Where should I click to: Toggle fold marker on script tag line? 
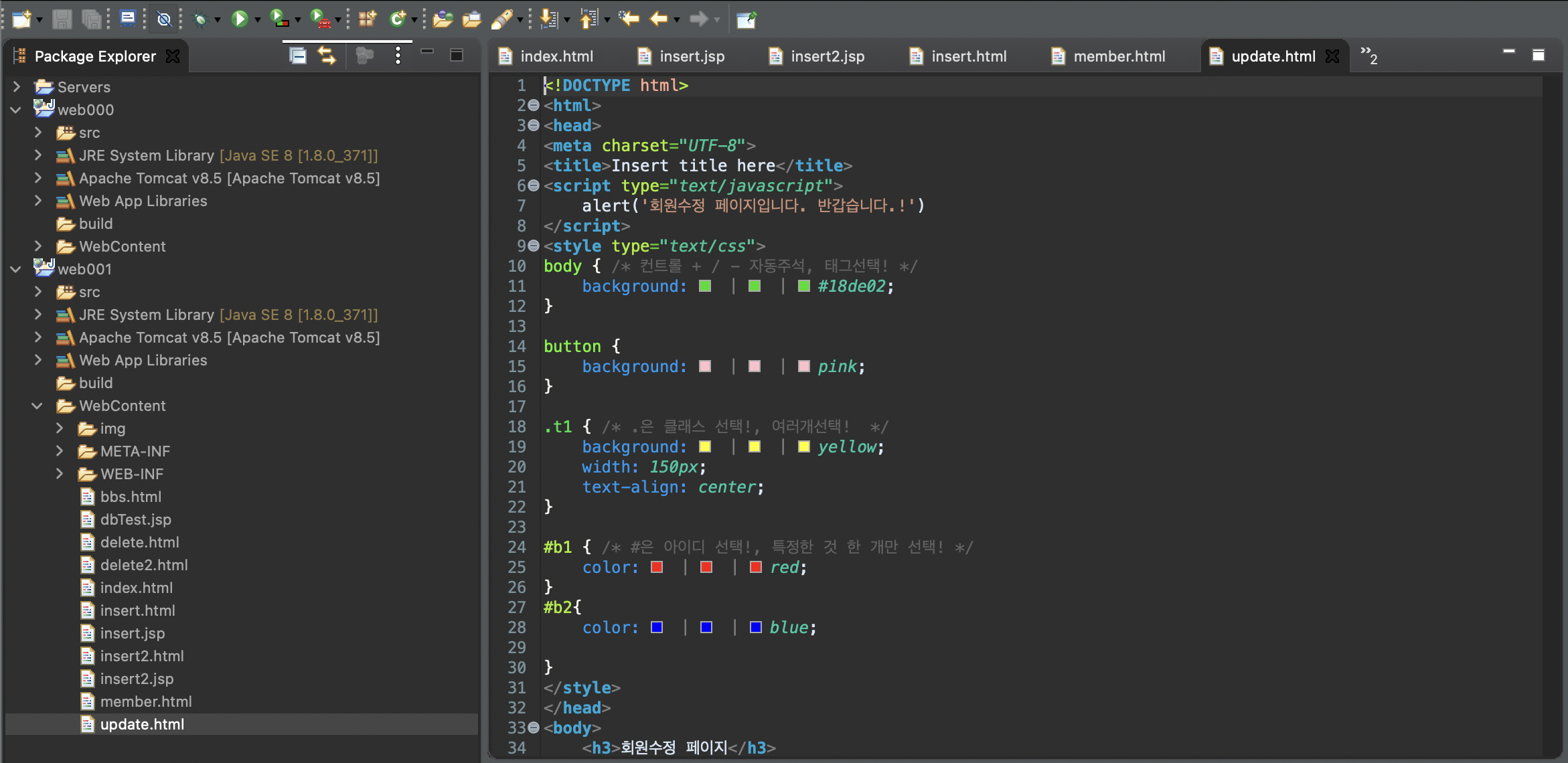(x=534, y=185)
